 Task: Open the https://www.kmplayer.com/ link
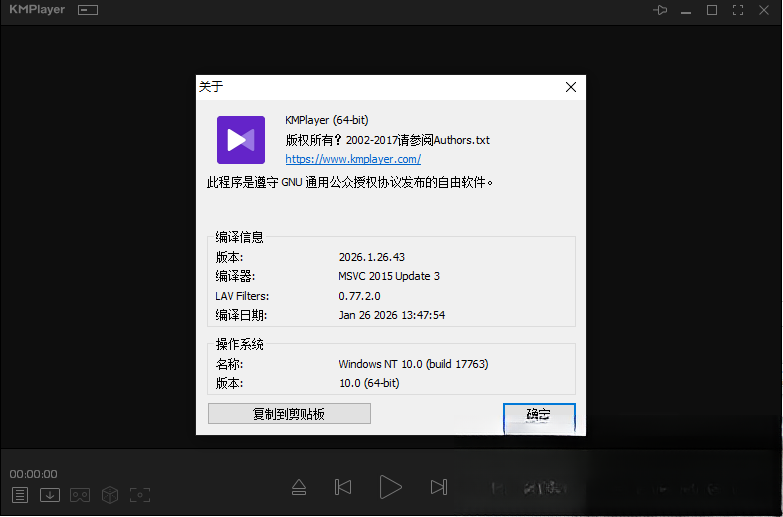pos(353,159)
